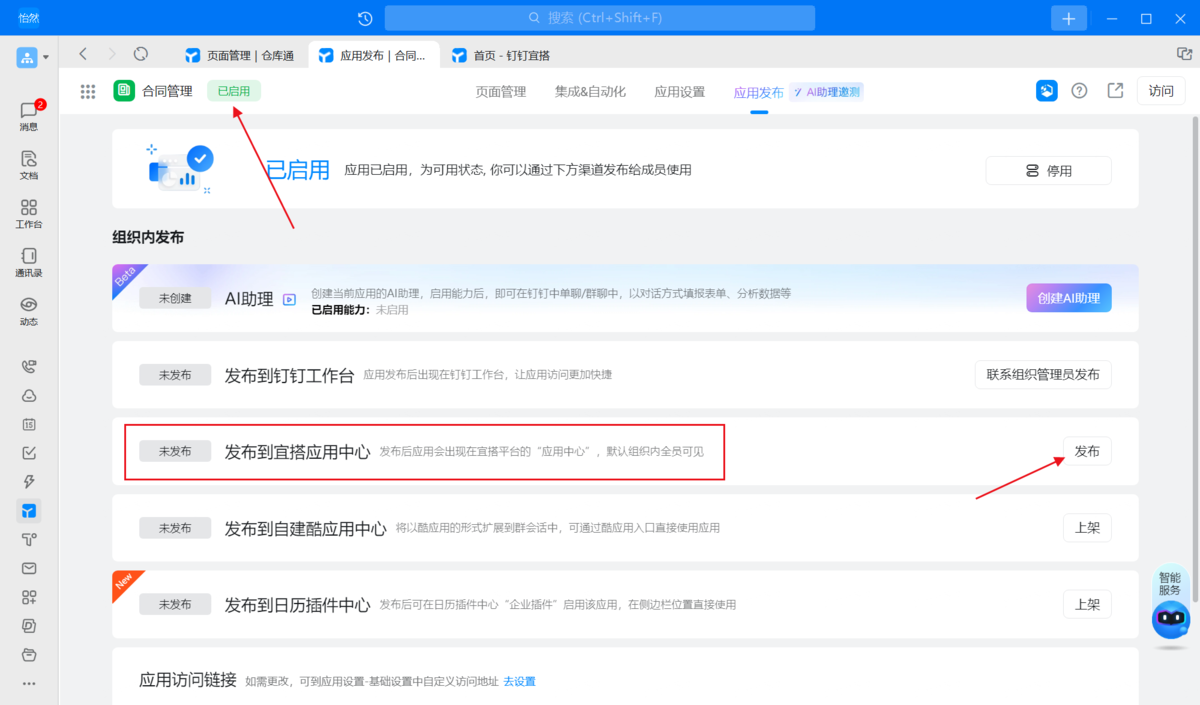Click 发布到日历插件中心 title
Screen dimensions: 1200x705
297,605
